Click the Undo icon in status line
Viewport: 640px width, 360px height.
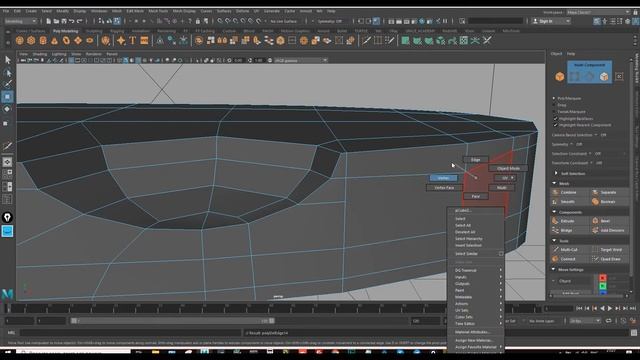pyautogui.click(x=72, y=21)
